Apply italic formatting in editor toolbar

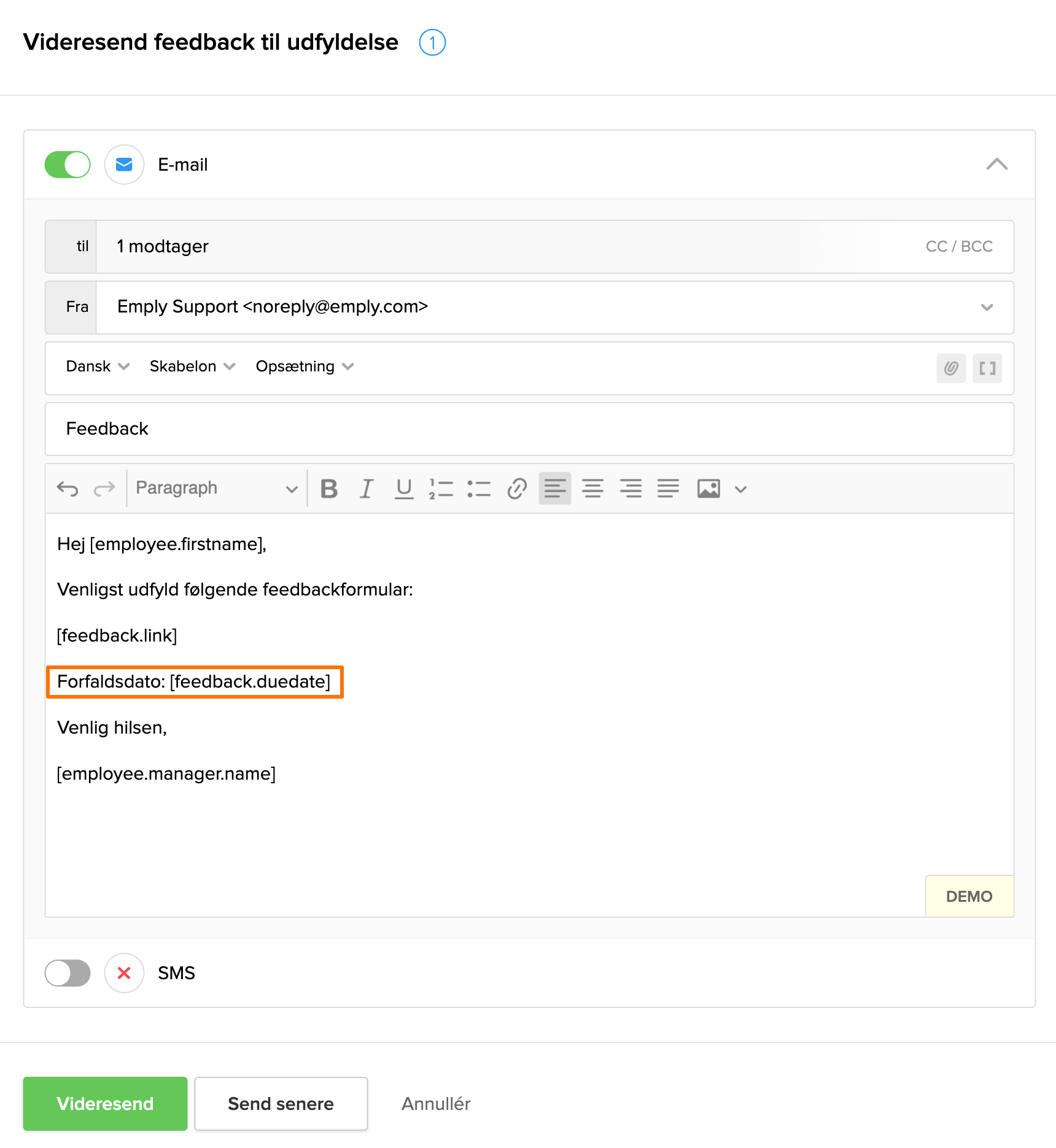pyautogui.click(x=367, y=489)
